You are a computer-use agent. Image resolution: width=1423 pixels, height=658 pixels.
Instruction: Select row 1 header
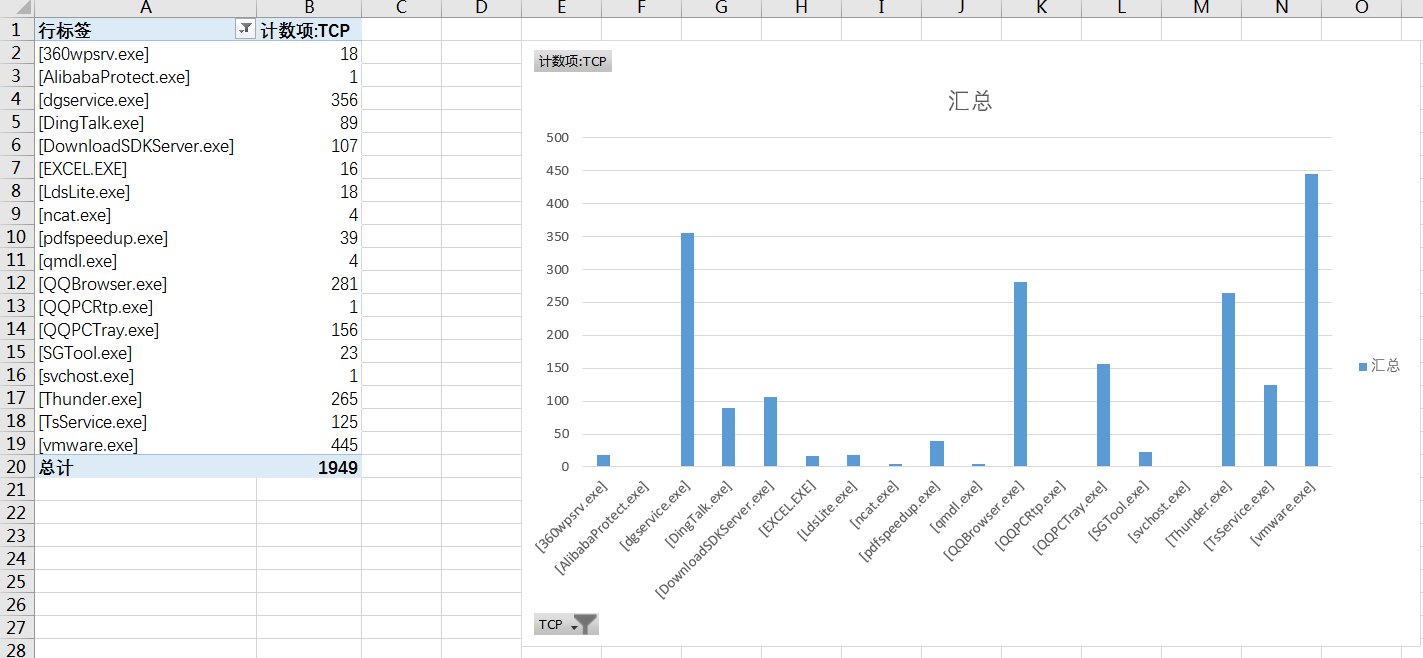17,30
